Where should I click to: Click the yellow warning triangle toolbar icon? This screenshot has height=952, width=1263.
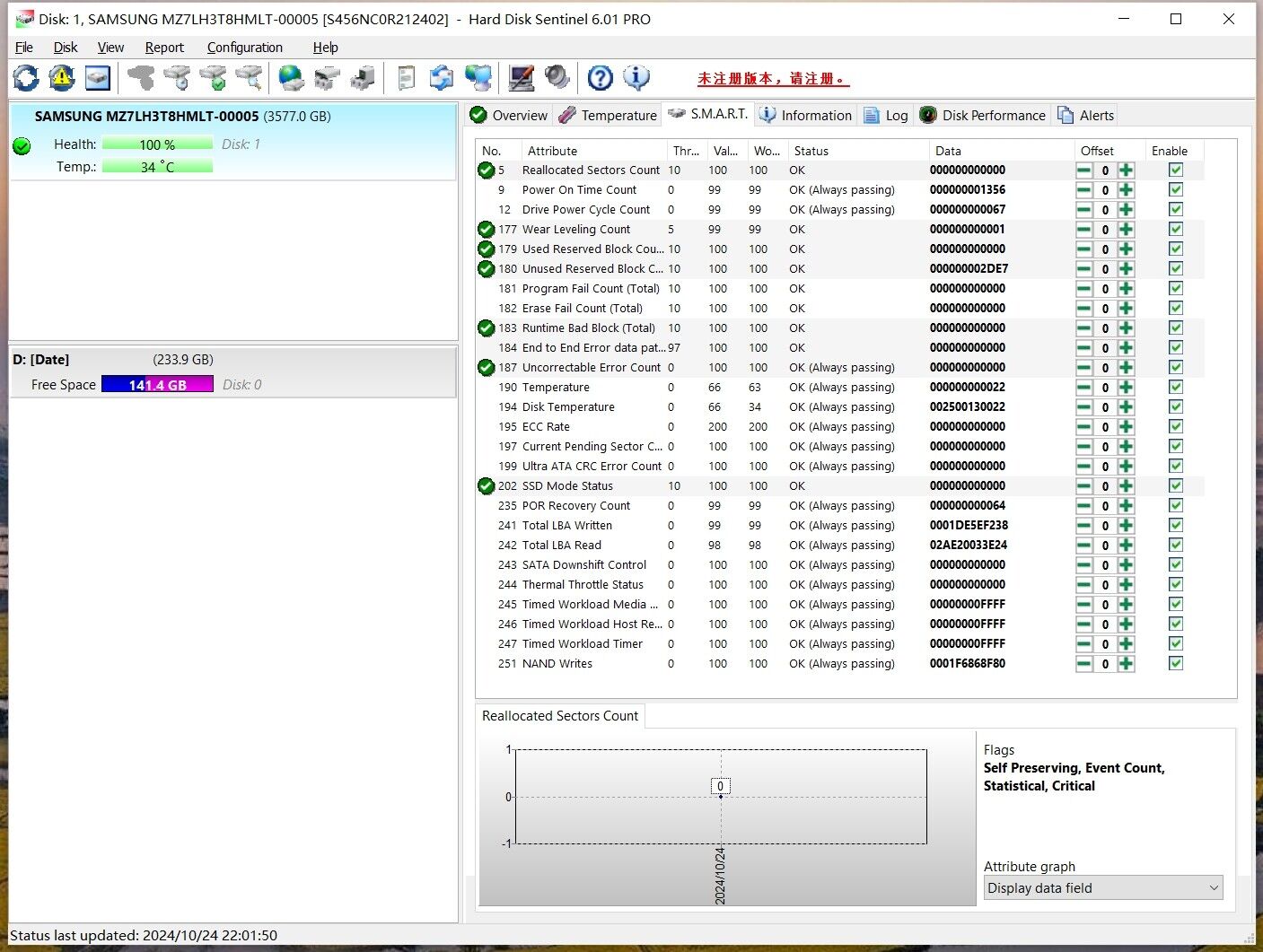(62, 78)
